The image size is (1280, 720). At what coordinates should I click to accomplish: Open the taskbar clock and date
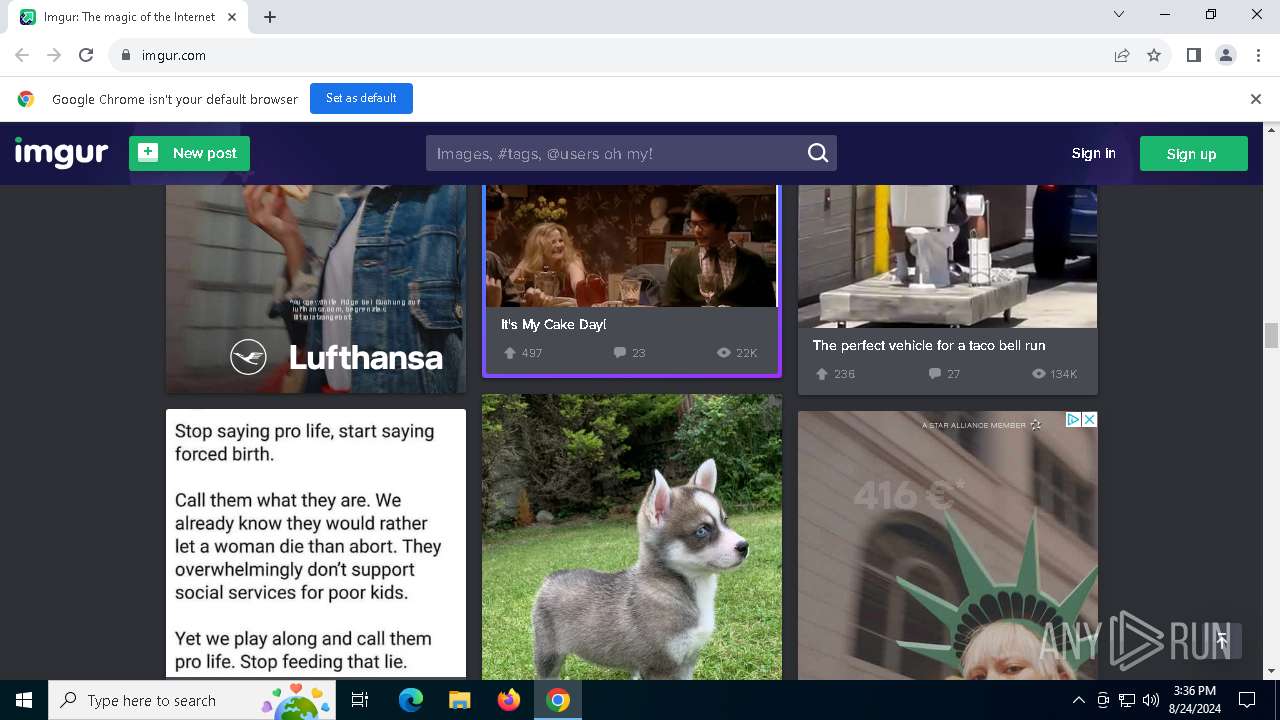tap(1194, 700)
